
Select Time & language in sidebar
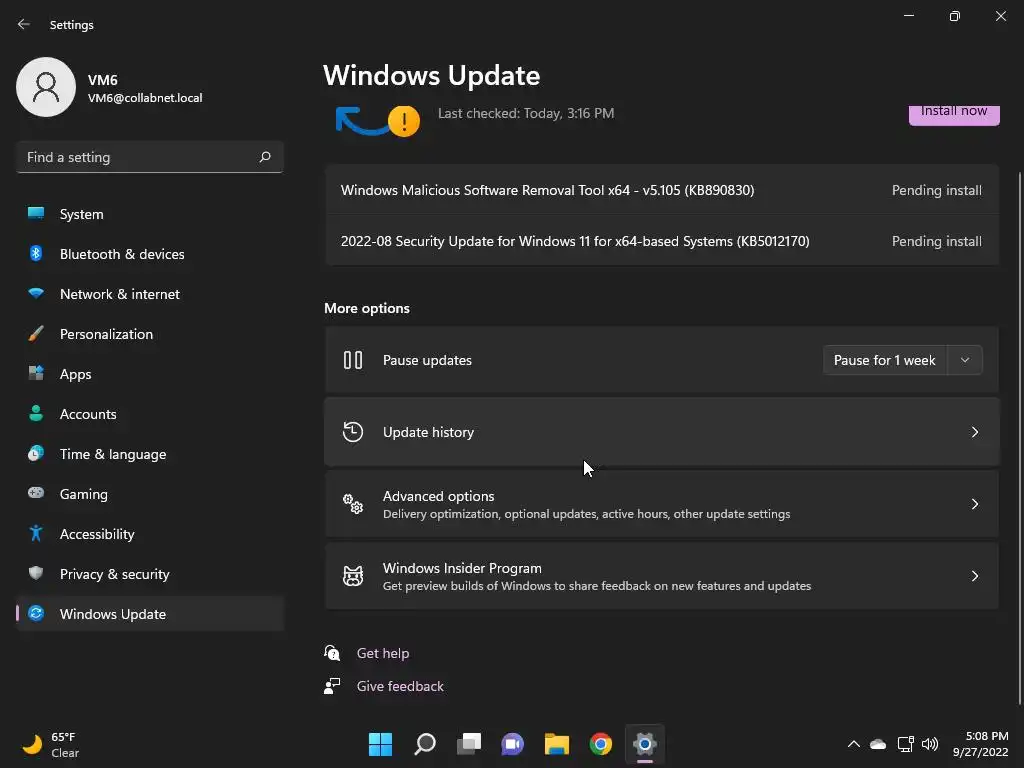click(150, 454)
